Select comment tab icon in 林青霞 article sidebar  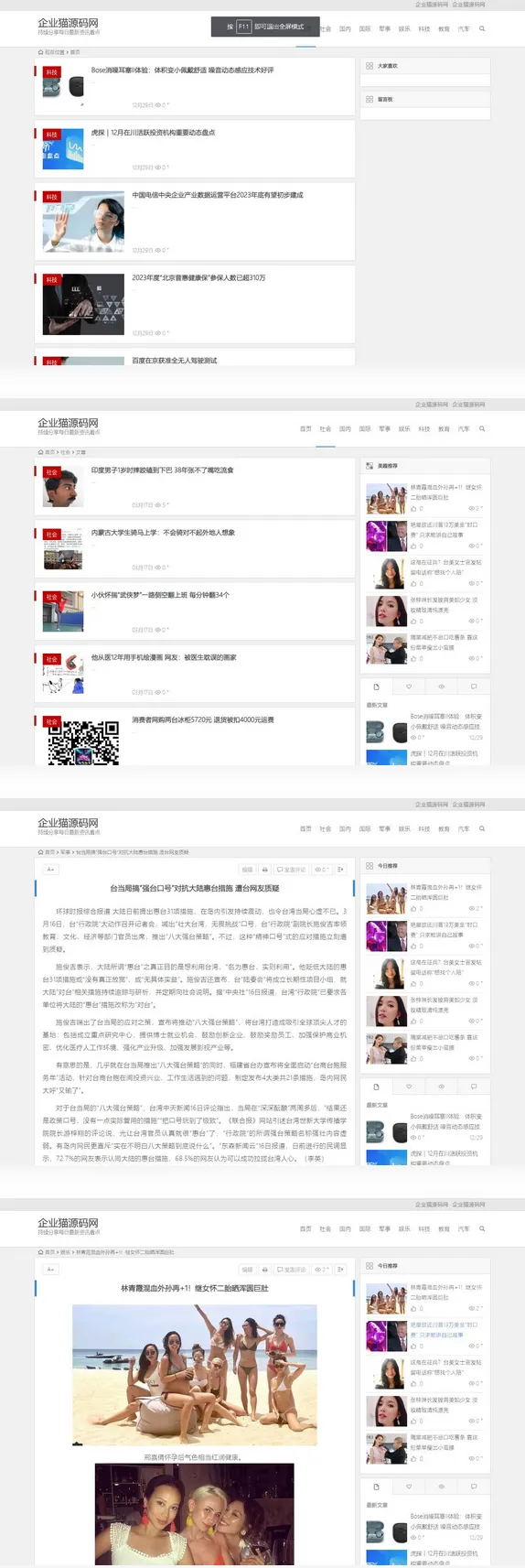(474, 1486)
